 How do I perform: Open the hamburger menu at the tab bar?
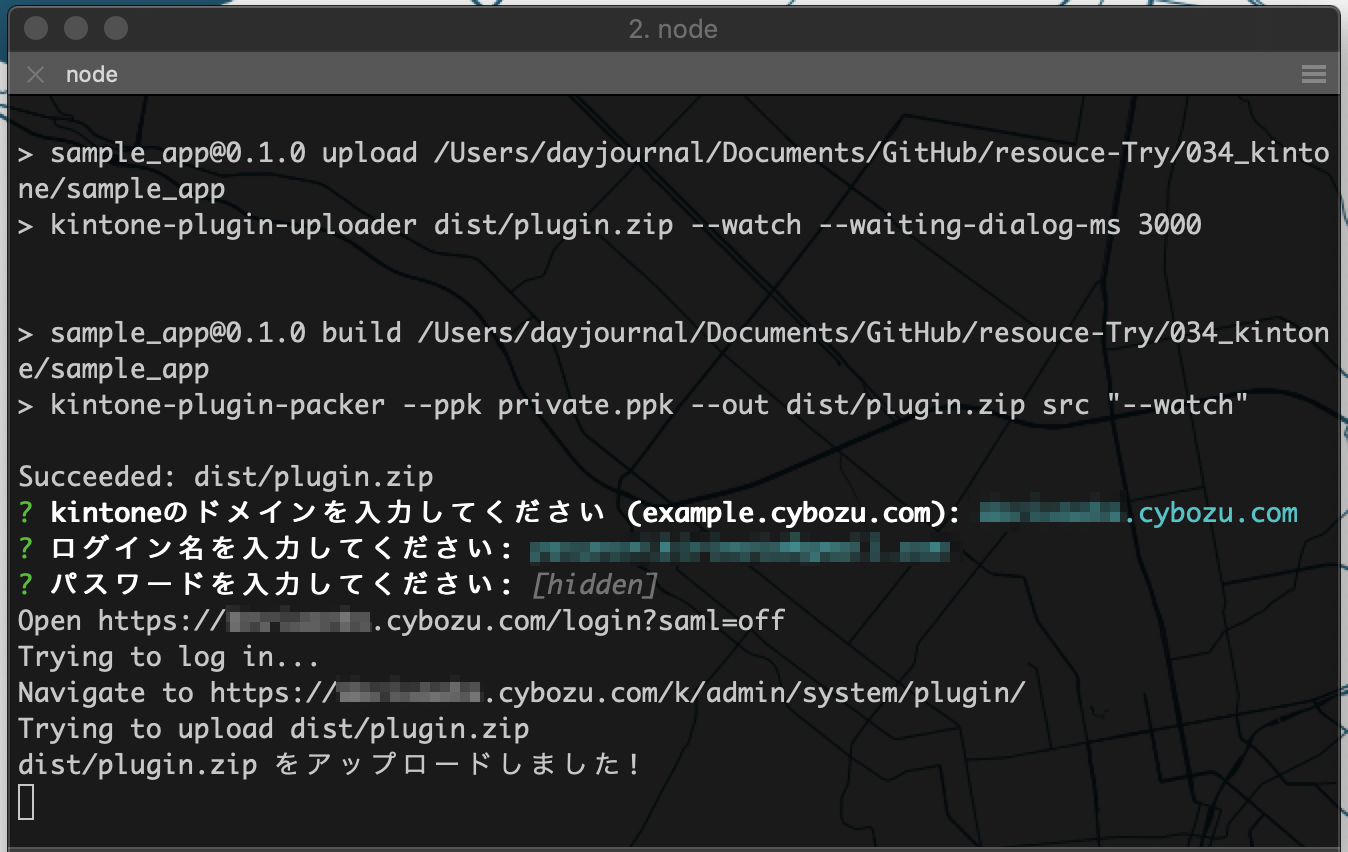click(x=1313, y=75)
